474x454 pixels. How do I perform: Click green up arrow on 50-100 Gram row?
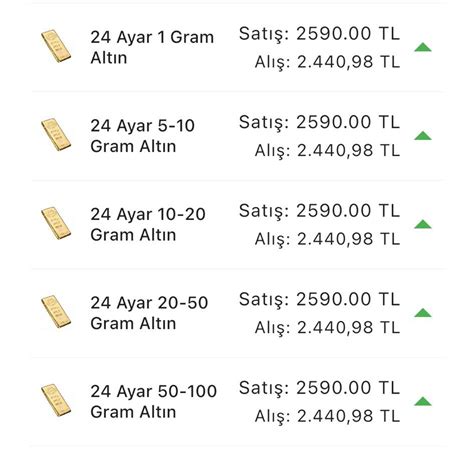point(423,401)
